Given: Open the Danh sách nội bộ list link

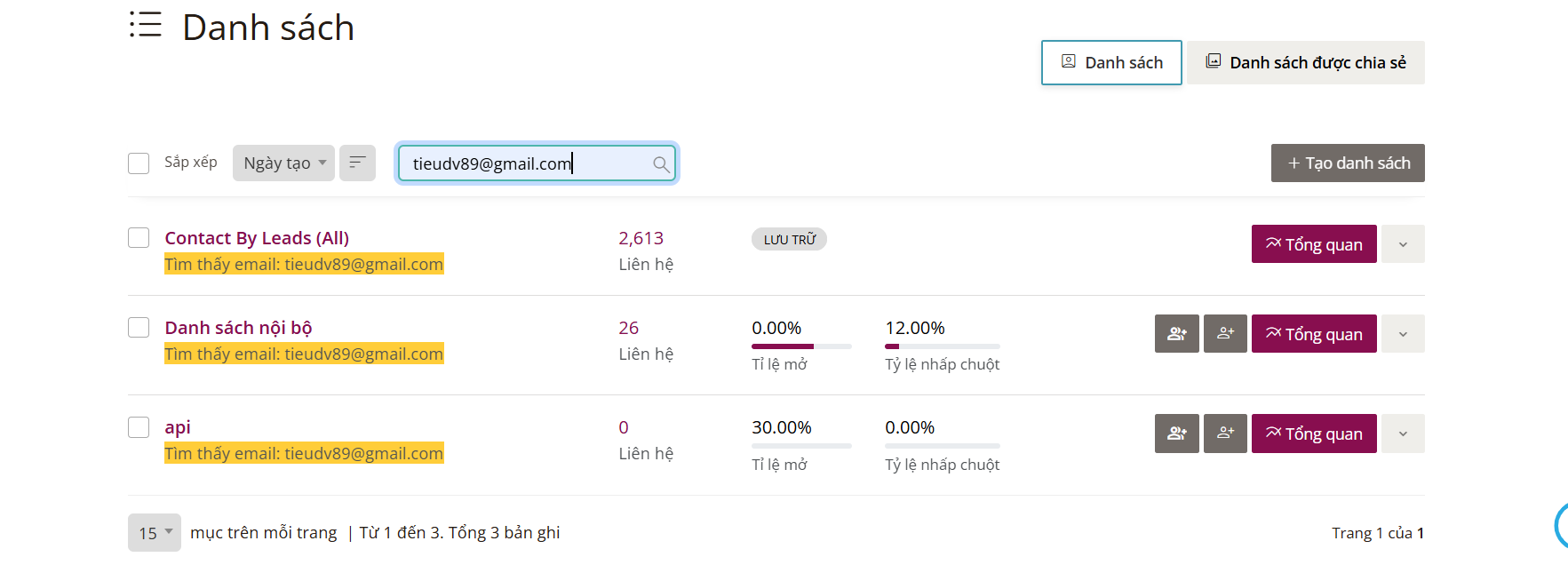Looking at the screenshot, I should 238,328.
